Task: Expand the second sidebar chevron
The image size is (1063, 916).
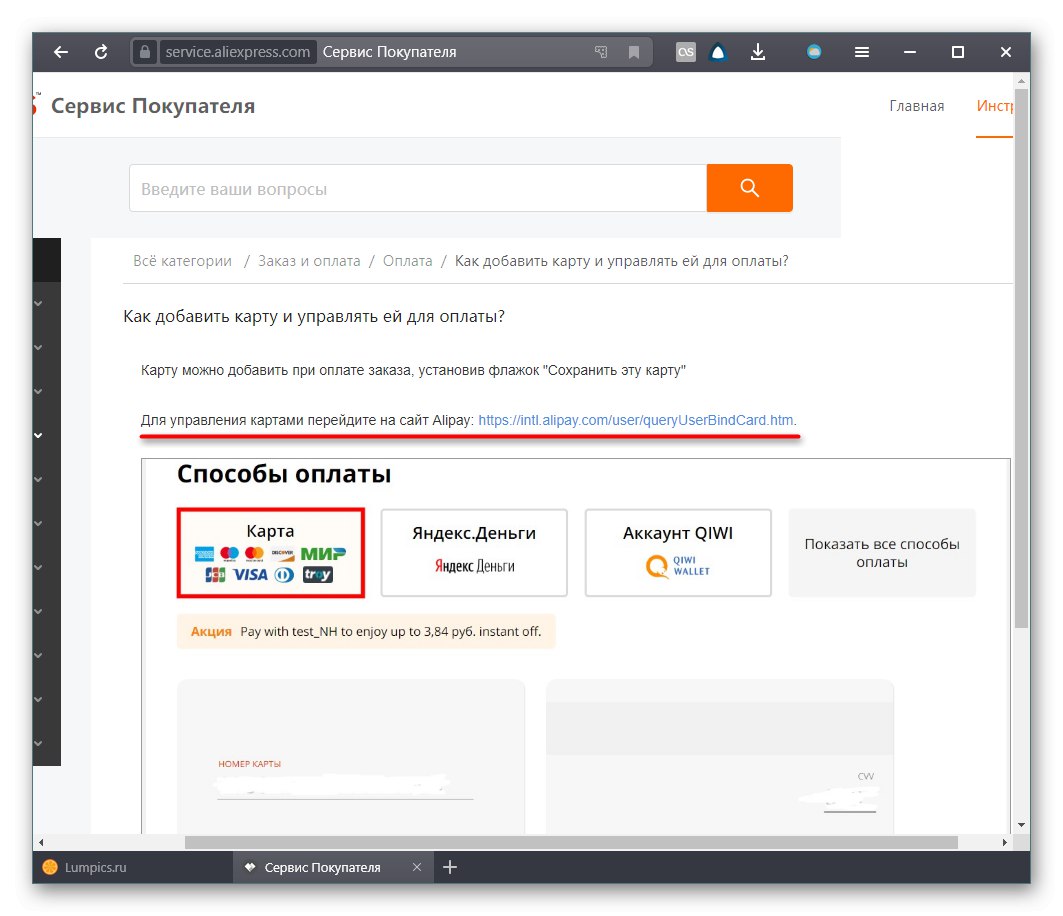Action: coord(38,347)
